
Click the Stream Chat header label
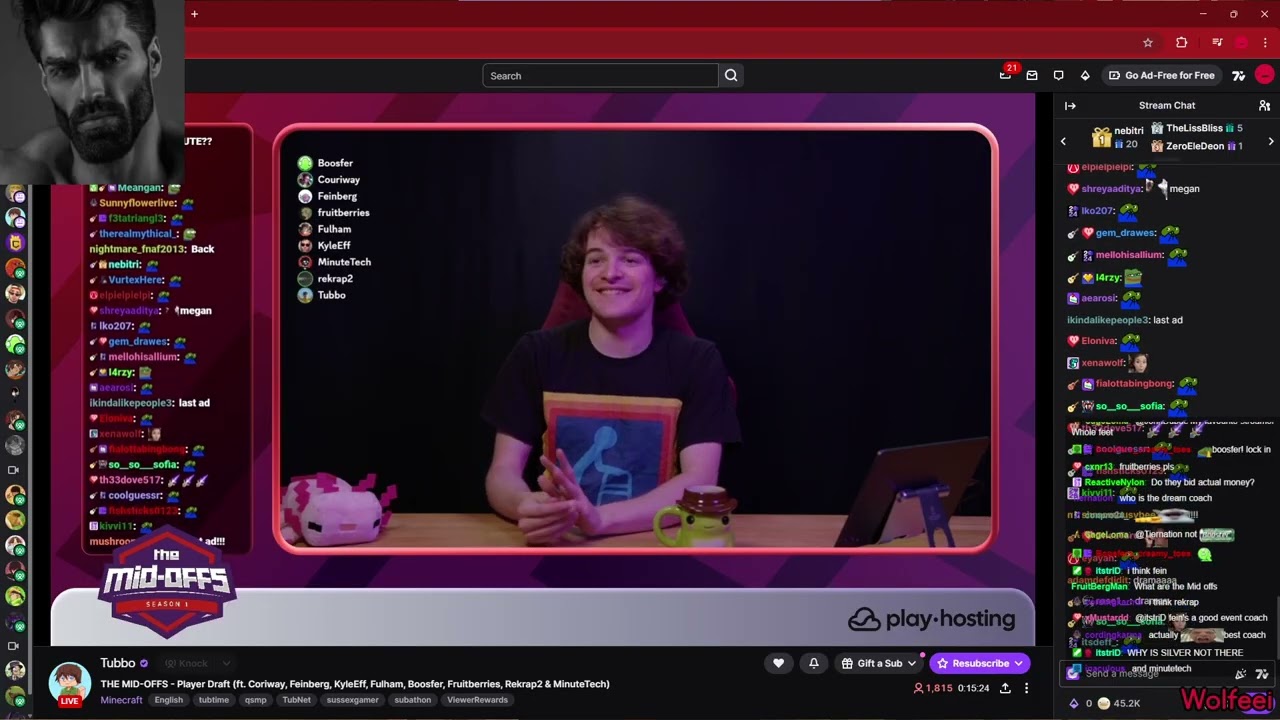pos(1167,105)
